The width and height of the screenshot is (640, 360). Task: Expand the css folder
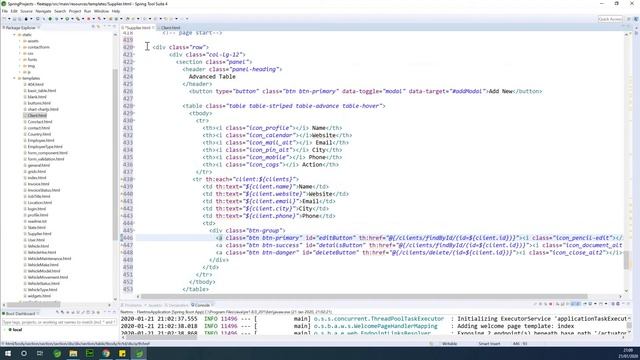coord(20,53)
